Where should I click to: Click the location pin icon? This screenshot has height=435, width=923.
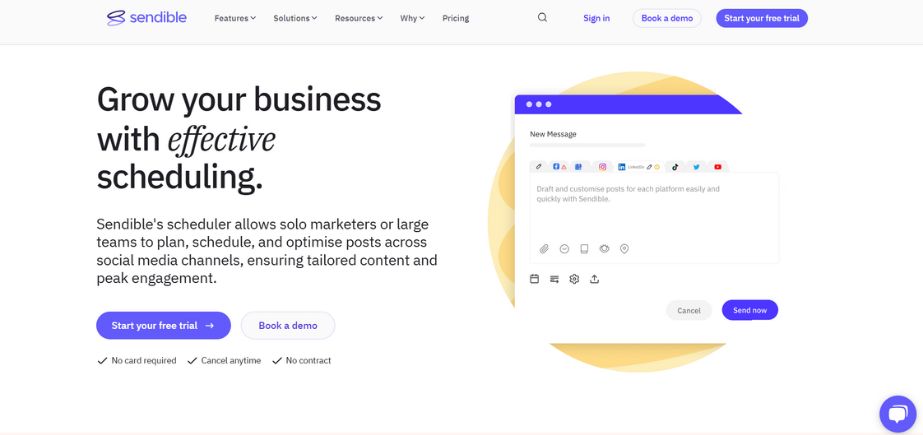[625, 249]
